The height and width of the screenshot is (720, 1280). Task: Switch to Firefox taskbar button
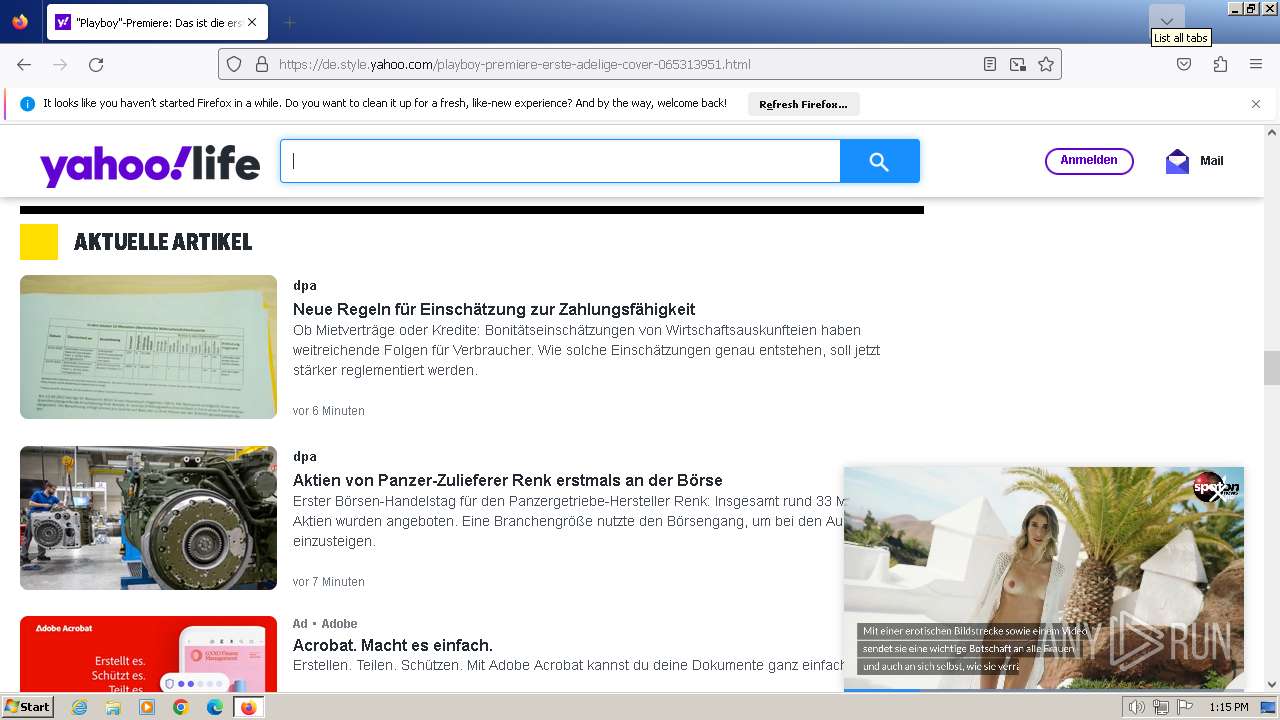(248, 707)
